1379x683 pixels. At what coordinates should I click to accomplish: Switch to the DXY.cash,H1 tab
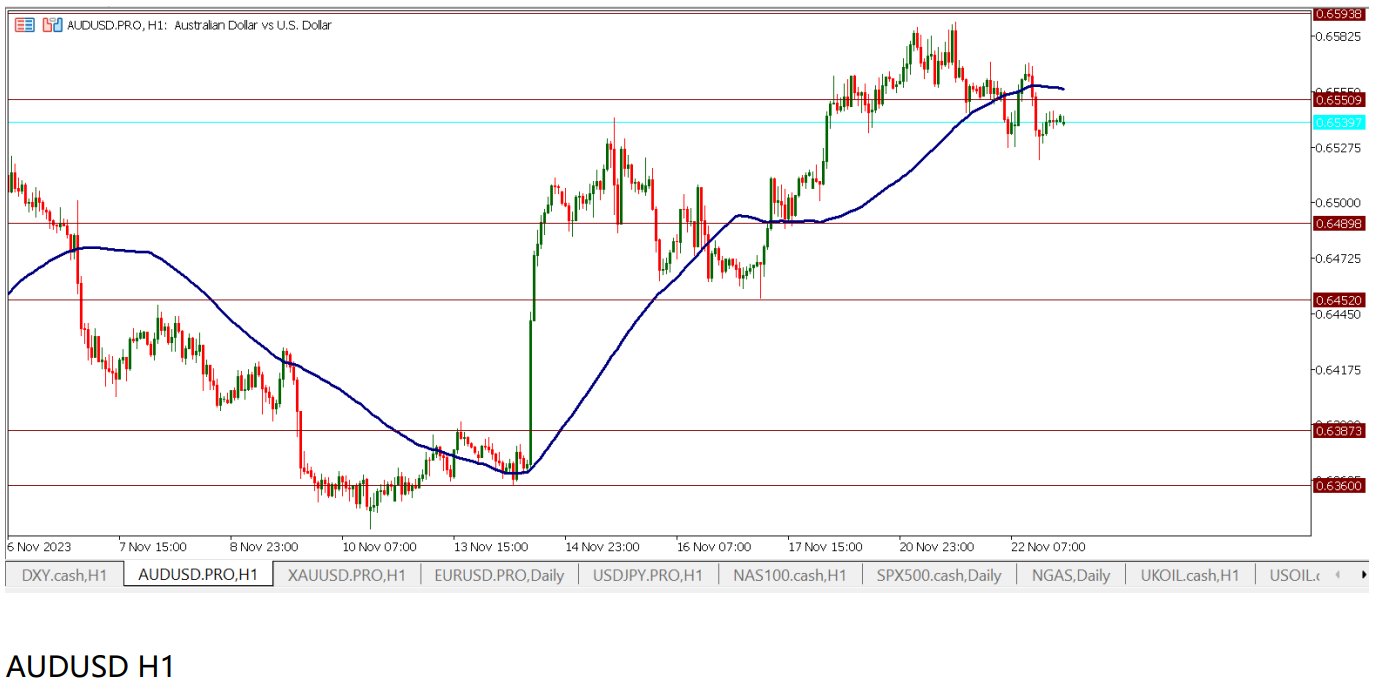click(x=64, y=575)
